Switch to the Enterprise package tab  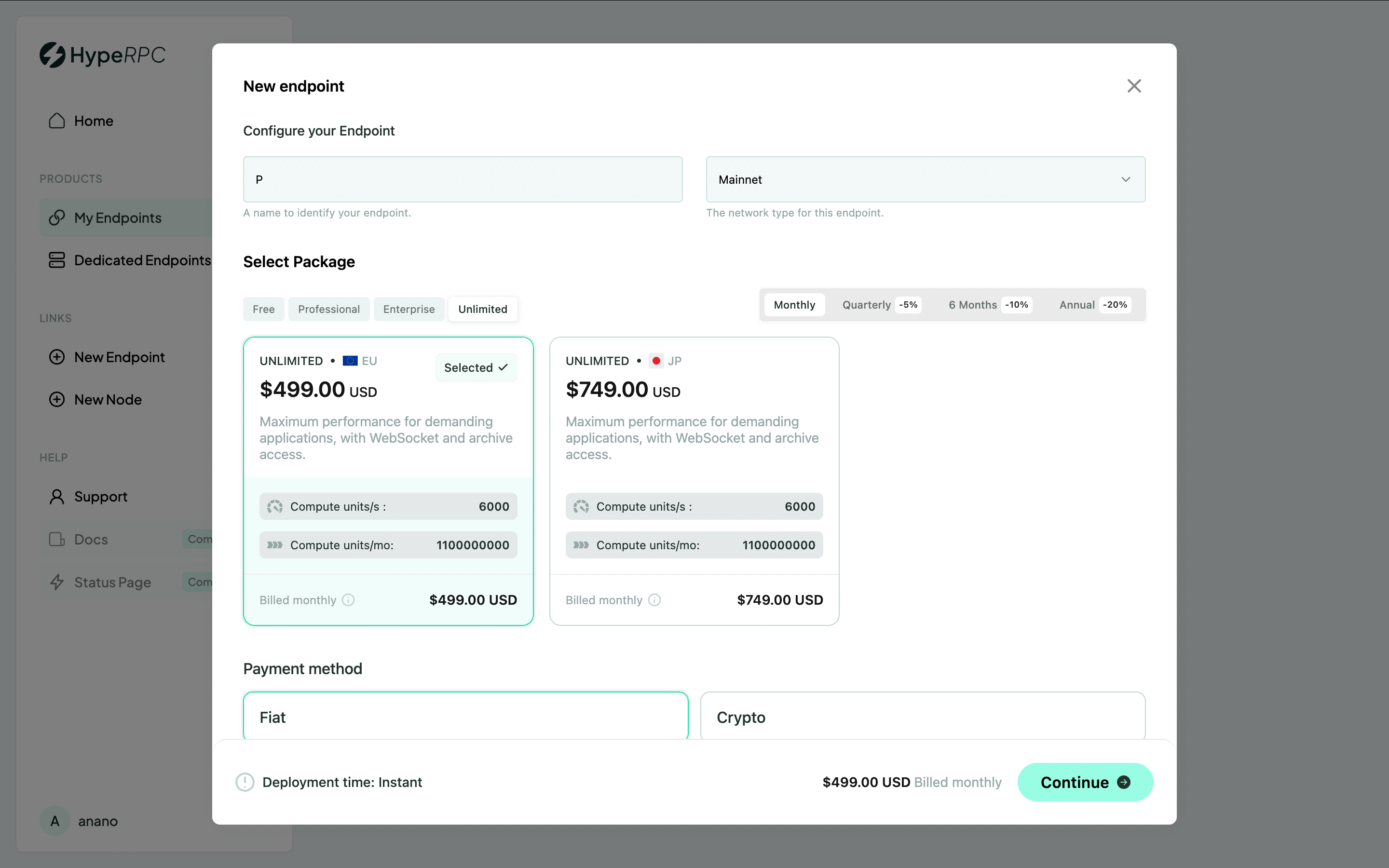[x=409, y=310]
